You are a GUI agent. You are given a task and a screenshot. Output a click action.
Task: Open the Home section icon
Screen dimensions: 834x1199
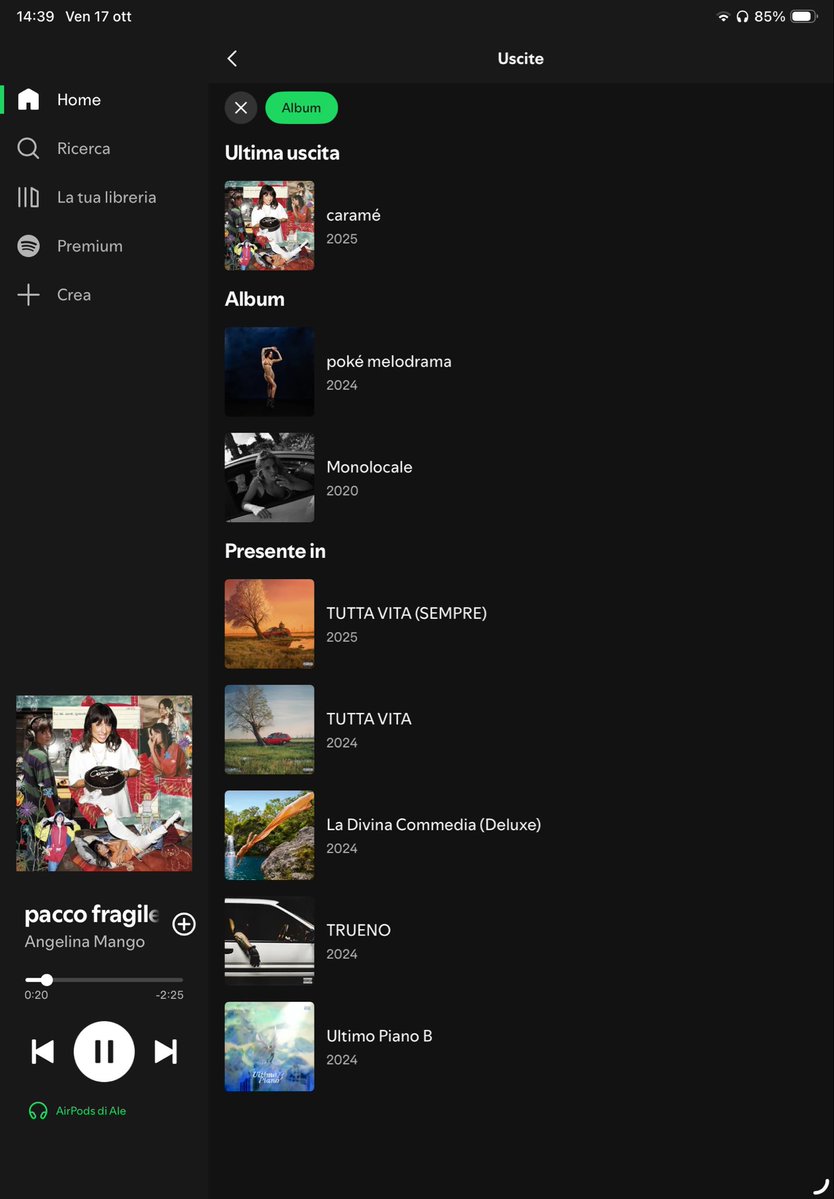coord(28,99)
